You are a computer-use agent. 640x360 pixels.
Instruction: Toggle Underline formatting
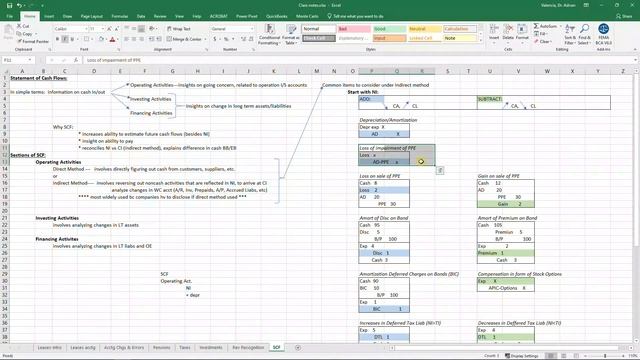point(72,39)
